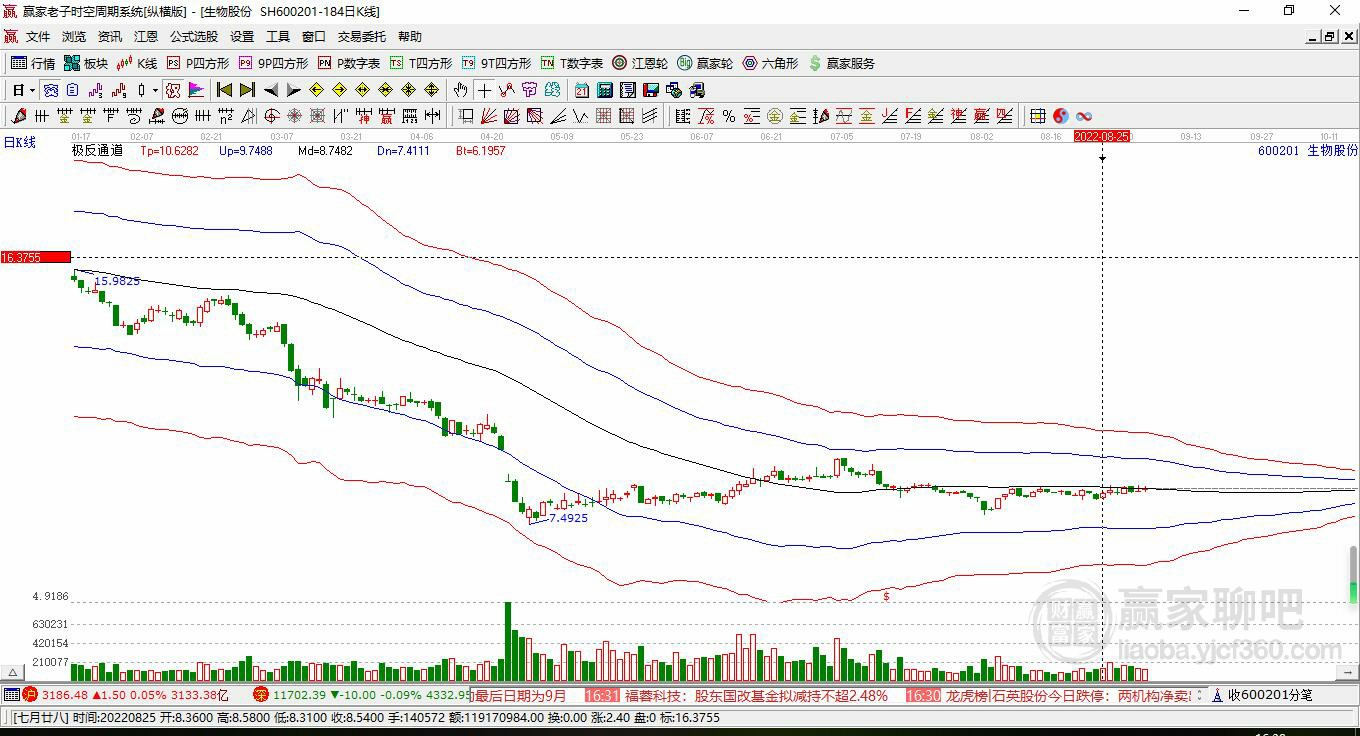
Task: Open the 帮助 menu
Action: click(x=410, y=37)
